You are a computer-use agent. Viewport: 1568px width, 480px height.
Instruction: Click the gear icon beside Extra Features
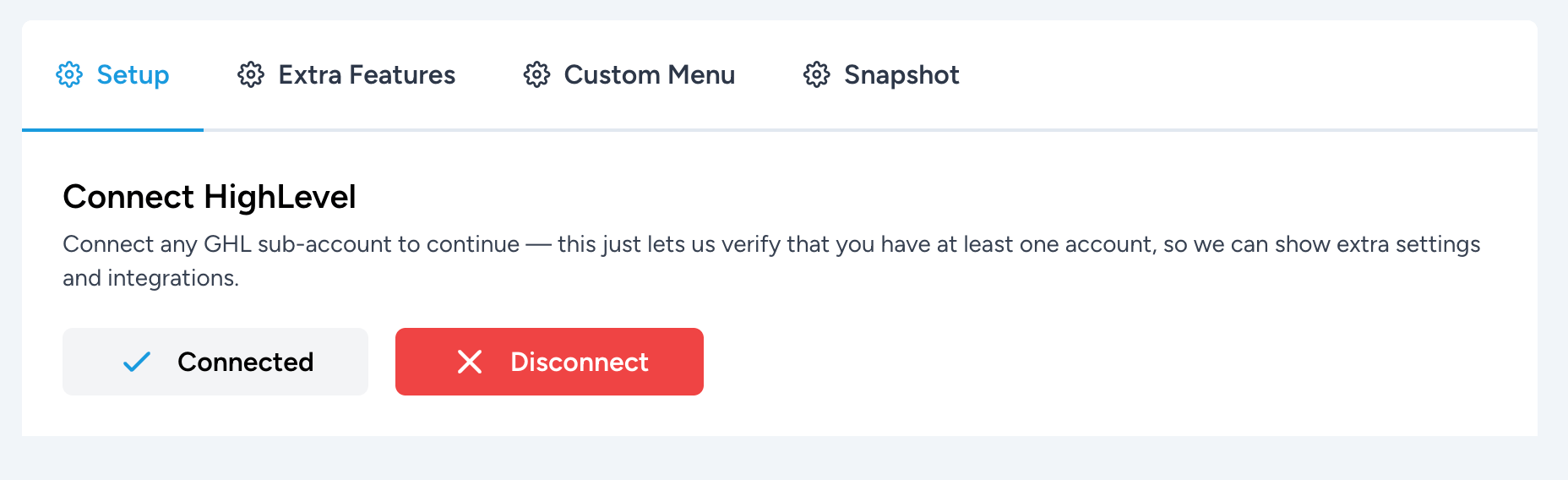point(251,75)
